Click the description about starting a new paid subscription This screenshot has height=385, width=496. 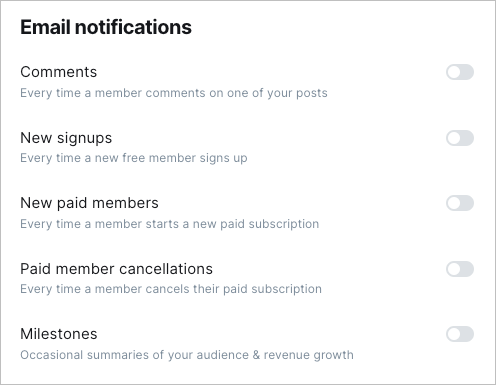170,224
